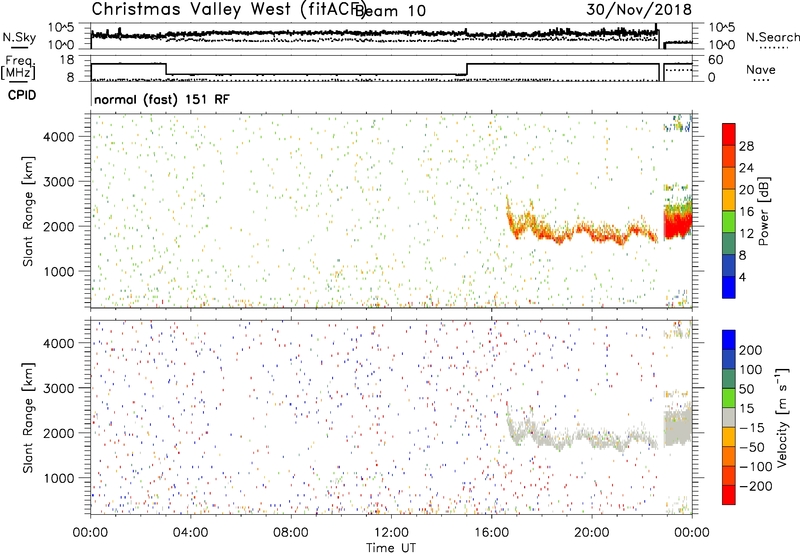Click the '18' frequency axis tick label

tap(67, 60)
